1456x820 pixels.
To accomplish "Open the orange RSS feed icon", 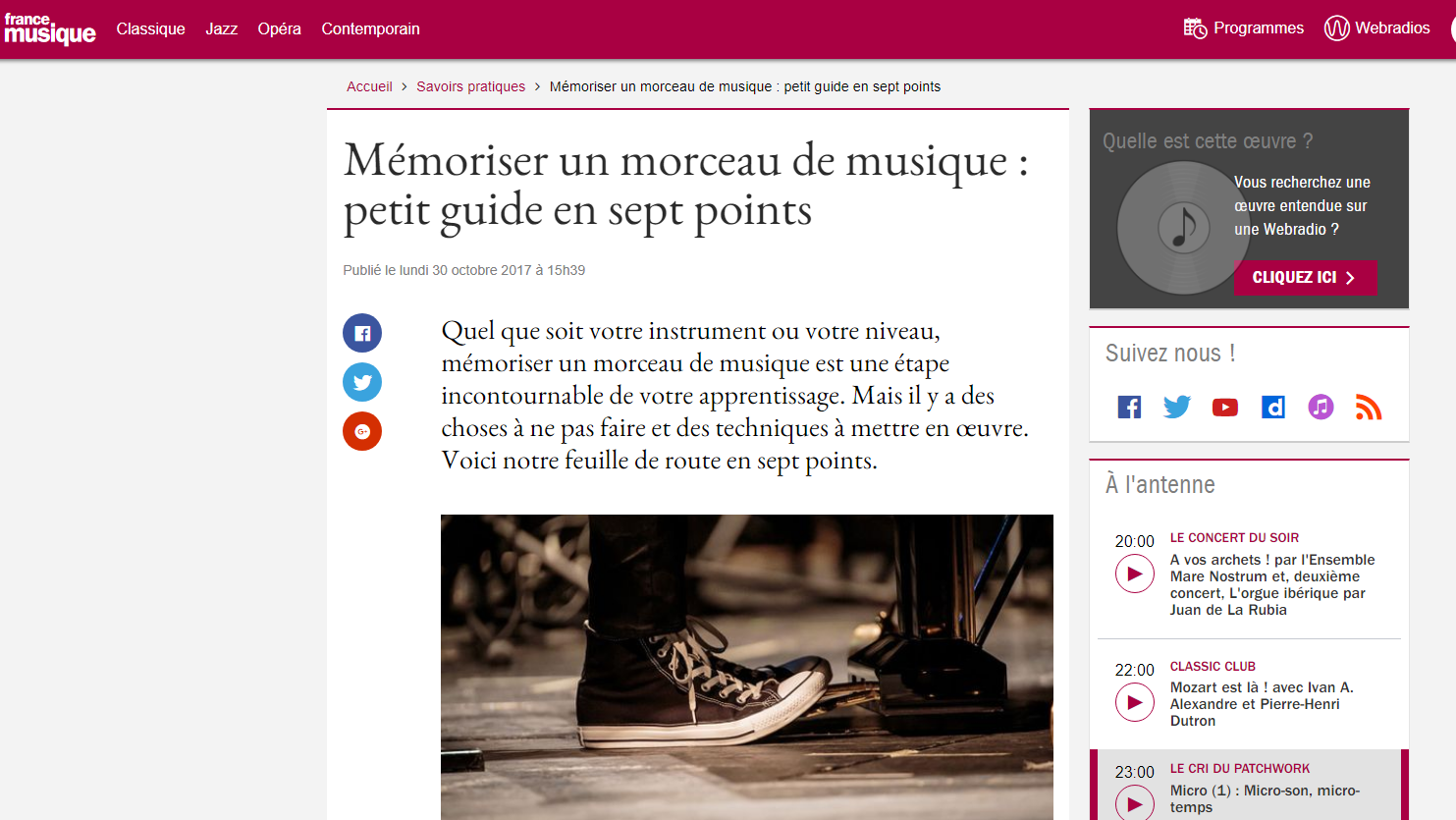I will 1369,407.
